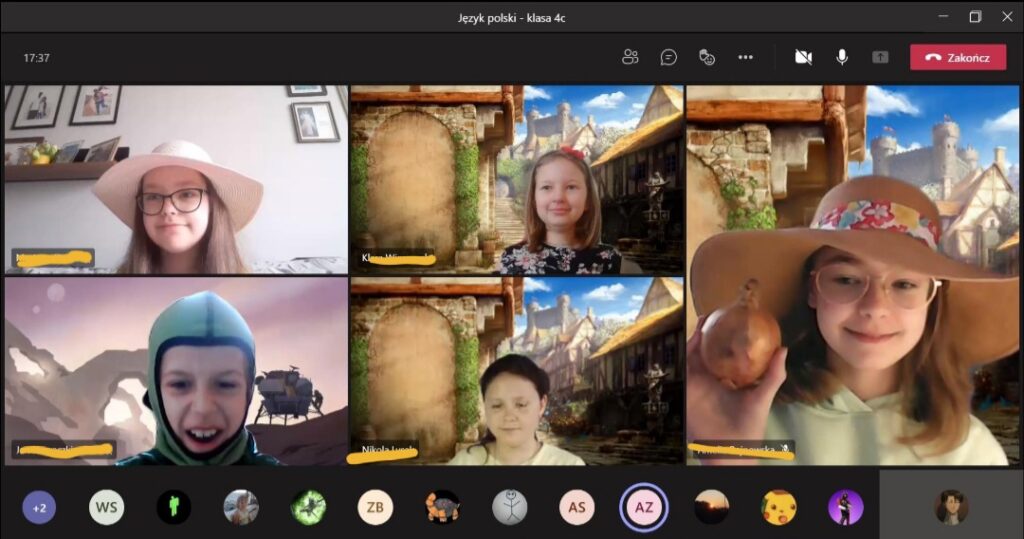Select the stick figure avatar
1024x539 pixels.
(509, 508)
